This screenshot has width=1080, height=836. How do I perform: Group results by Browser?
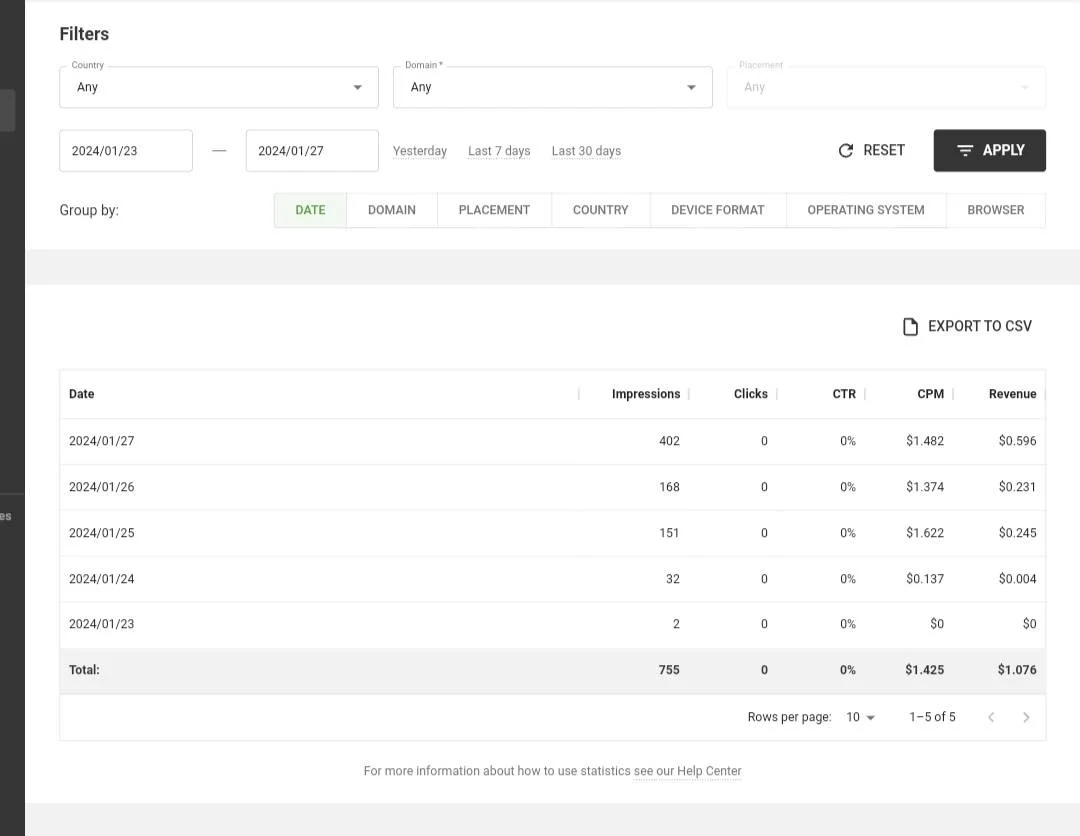995,210
